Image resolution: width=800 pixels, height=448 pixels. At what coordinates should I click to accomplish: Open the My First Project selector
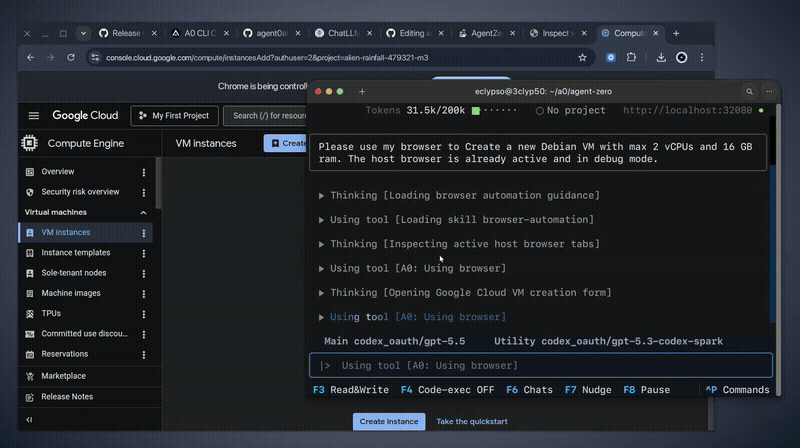pos(174,116)
